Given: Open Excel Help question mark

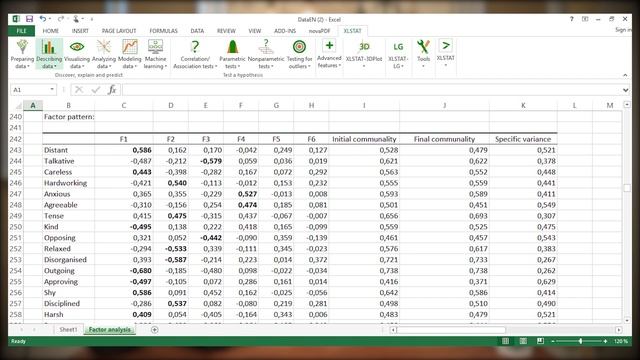Looking at the screenshot, I should (571, 19).
